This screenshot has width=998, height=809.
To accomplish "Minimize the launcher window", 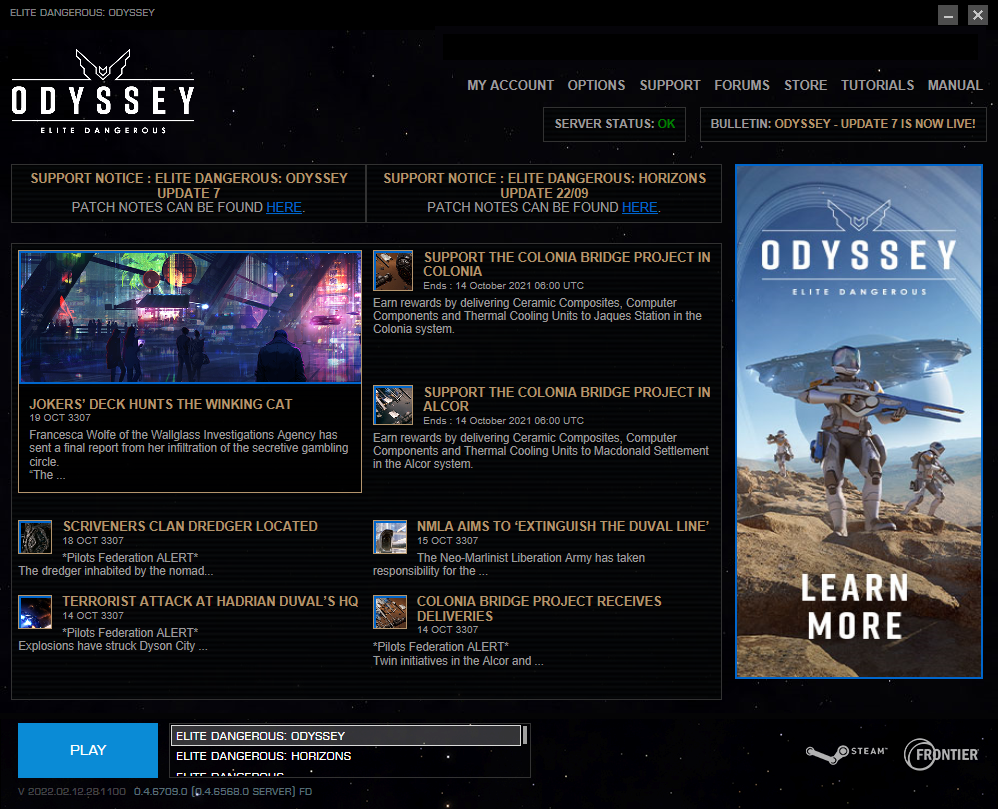I will (948, 15).
